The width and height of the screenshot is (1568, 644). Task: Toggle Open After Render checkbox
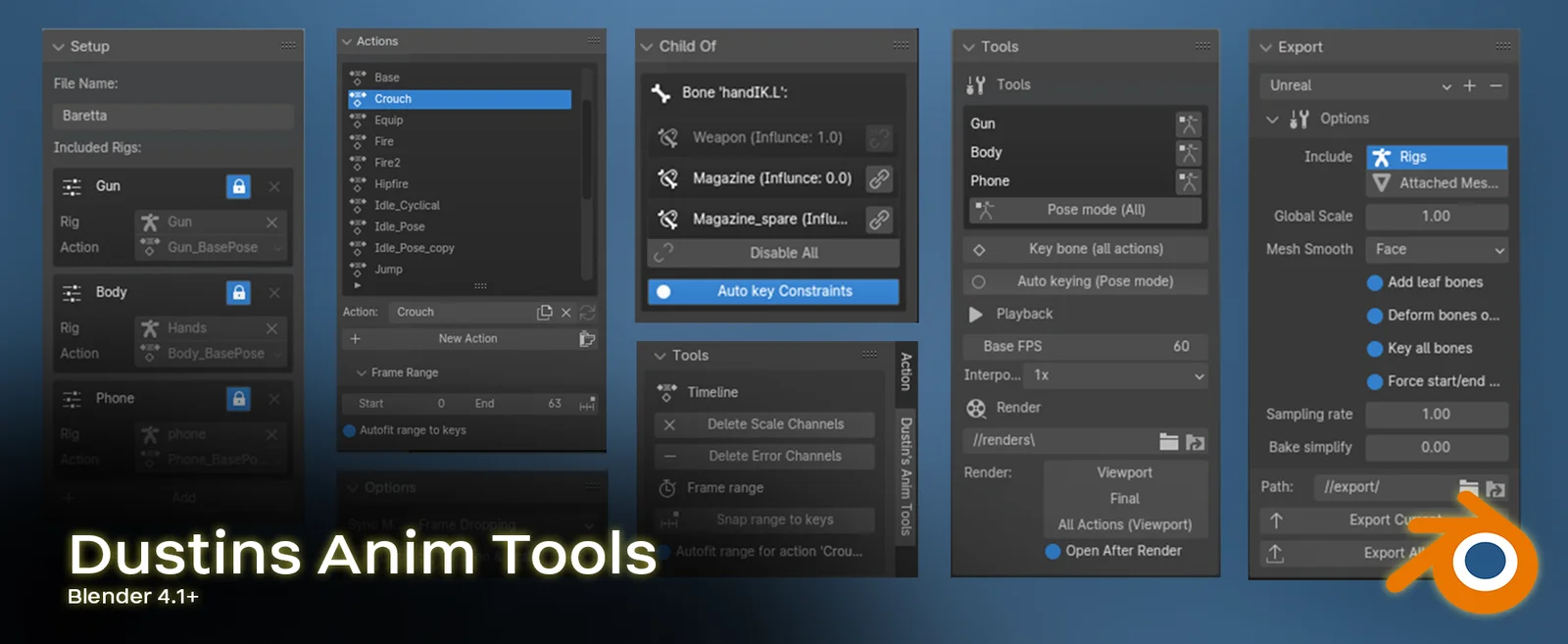1053,551
